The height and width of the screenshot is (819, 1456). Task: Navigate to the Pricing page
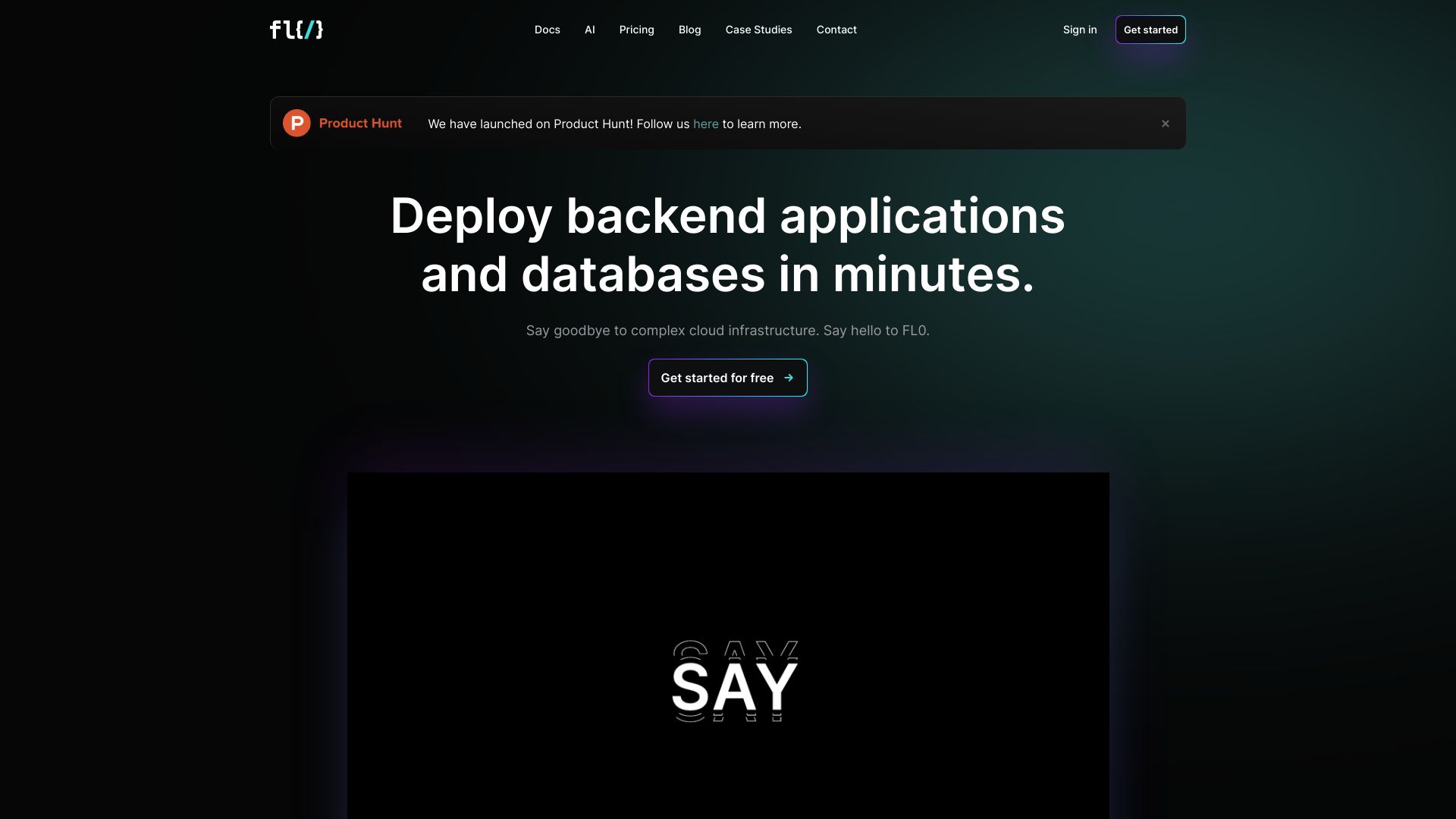(x=636, y=30)
